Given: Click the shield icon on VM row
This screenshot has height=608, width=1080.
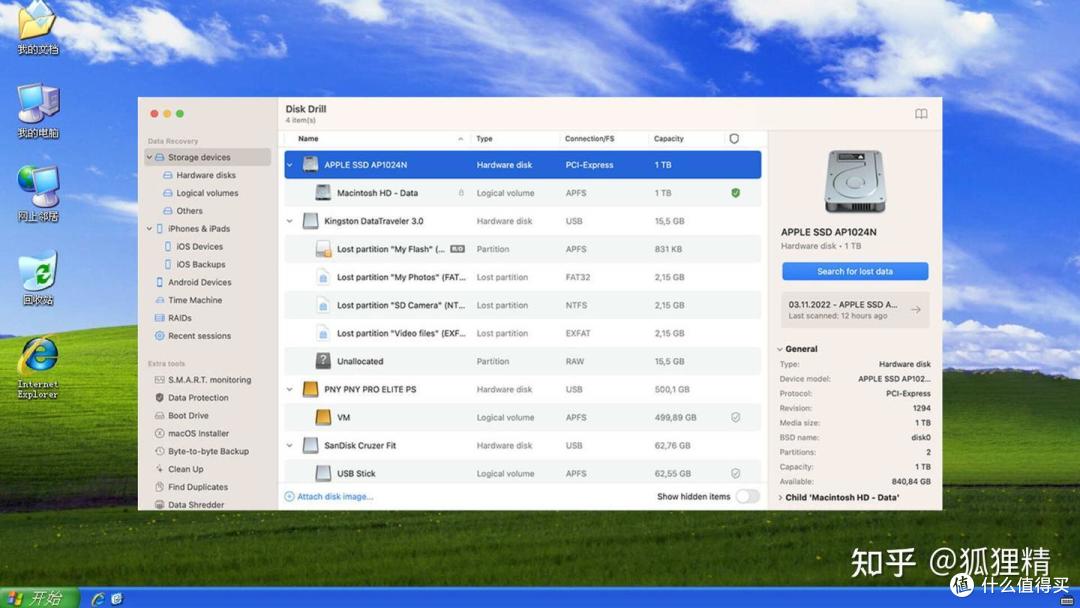Looking at the screenshot, I should tap(736, 417).
